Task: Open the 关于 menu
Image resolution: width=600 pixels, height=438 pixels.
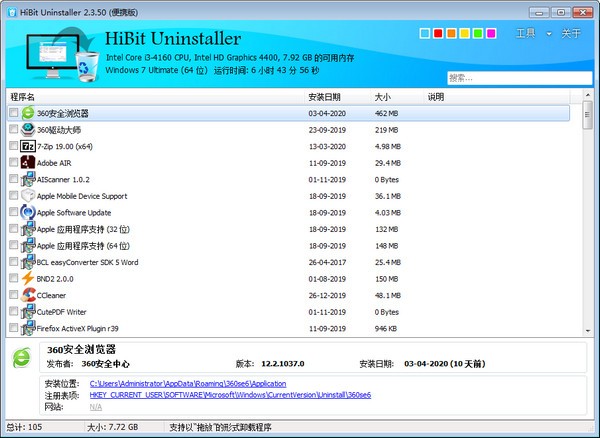Action: pyautogui.click(x=571, y=34)
